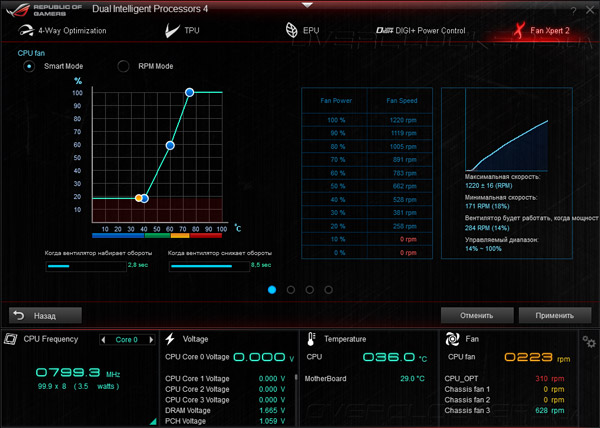Click the EPU leaf icon
600x428 pixels.
tap(292, 30)
